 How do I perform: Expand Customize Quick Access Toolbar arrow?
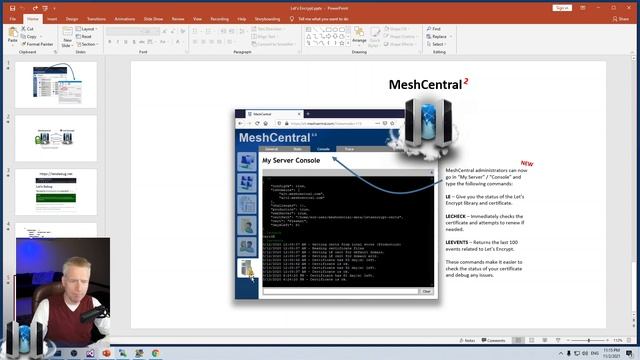click(54, 8)
